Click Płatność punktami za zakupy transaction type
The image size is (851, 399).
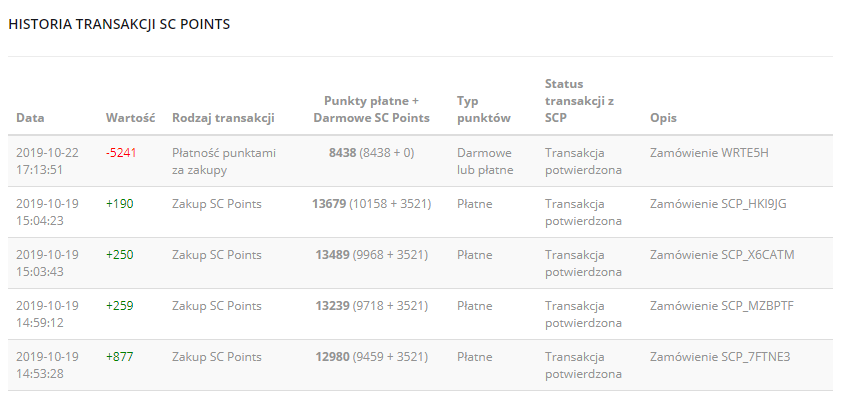(x=224, y=161)
